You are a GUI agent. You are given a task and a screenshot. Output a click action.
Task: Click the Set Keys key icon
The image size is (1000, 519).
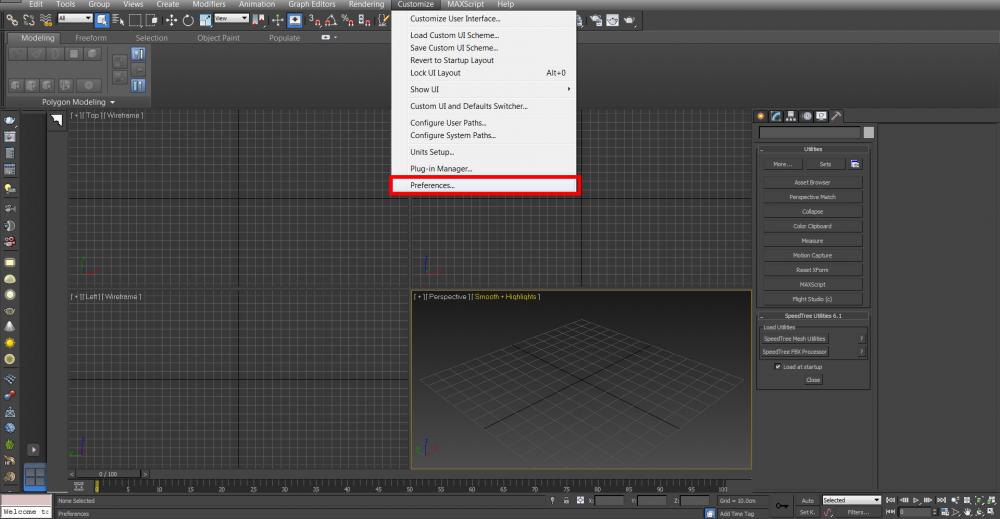tap(782, 506)
